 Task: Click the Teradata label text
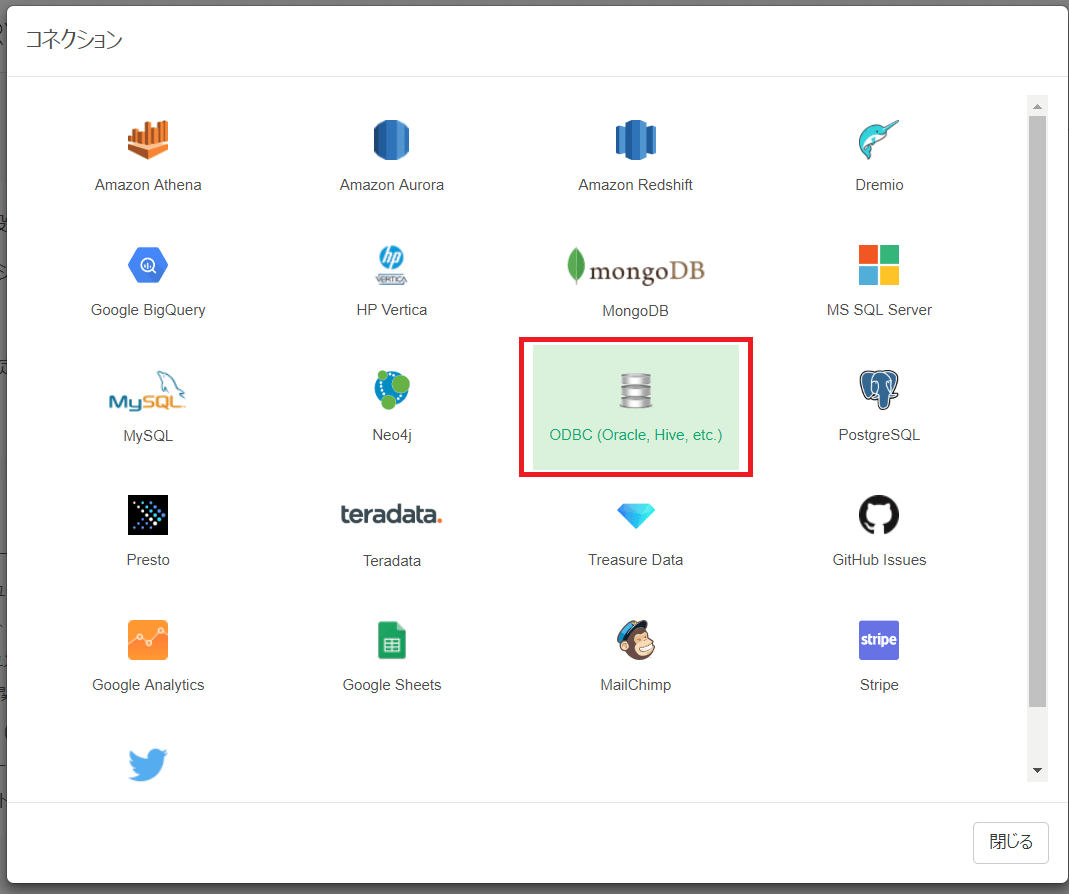391,561
